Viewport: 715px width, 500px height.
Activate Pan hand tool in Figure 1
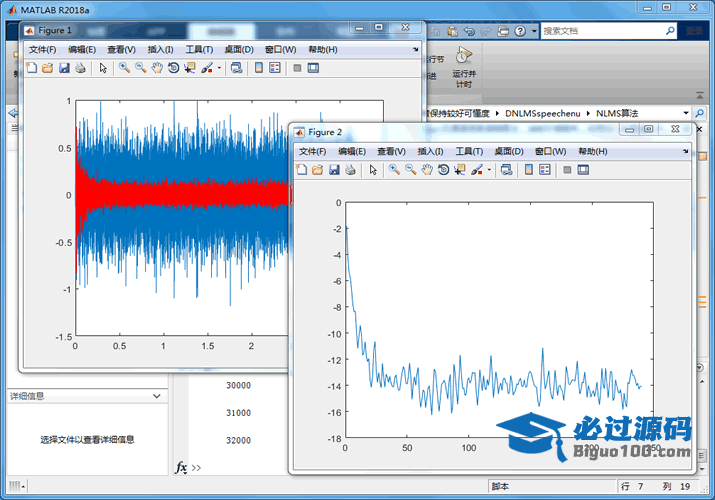(x=157, y=68)
